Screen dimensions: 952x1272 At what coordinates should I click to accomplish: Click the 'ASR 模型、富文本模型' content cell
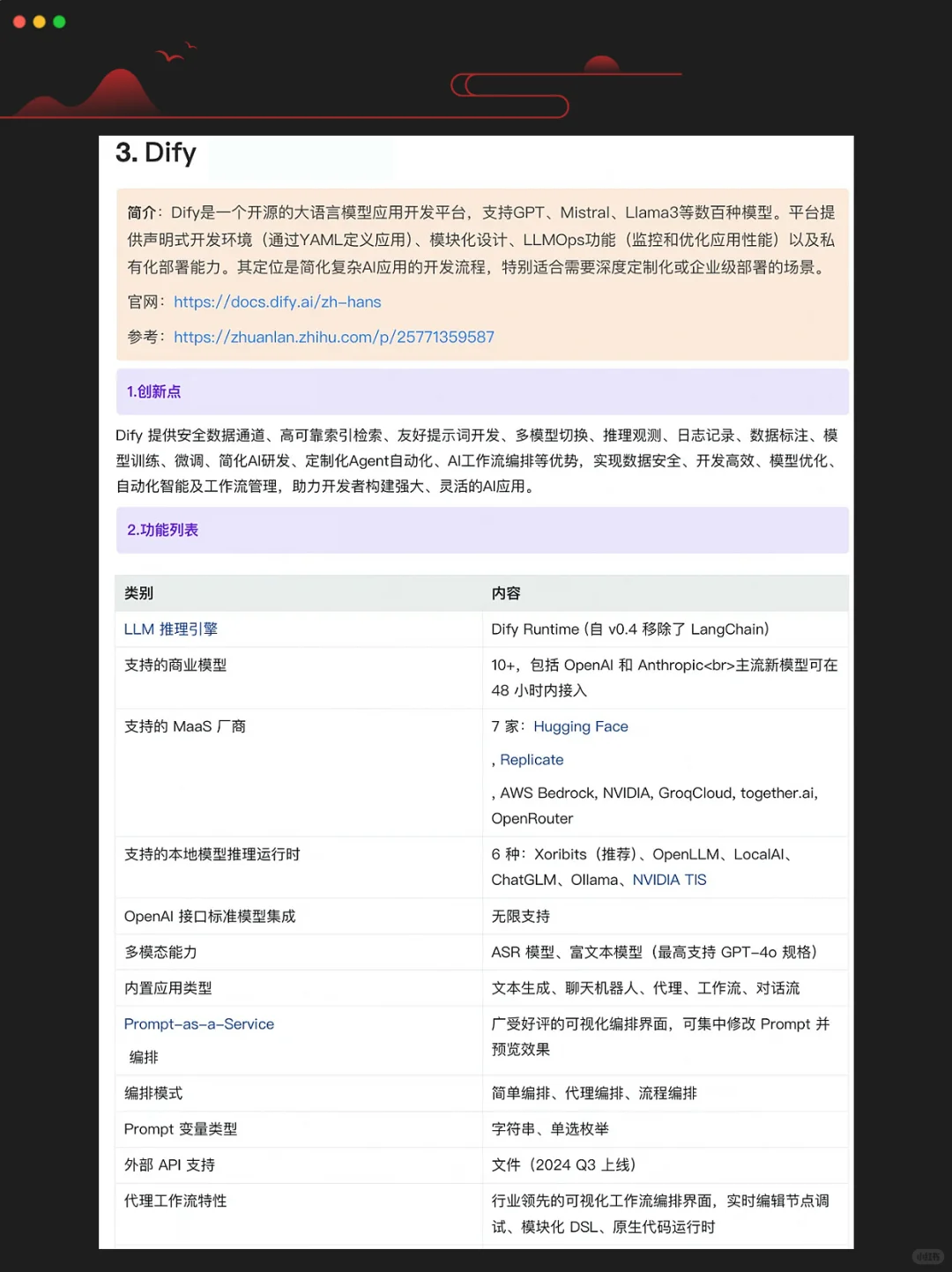point(666,952)
